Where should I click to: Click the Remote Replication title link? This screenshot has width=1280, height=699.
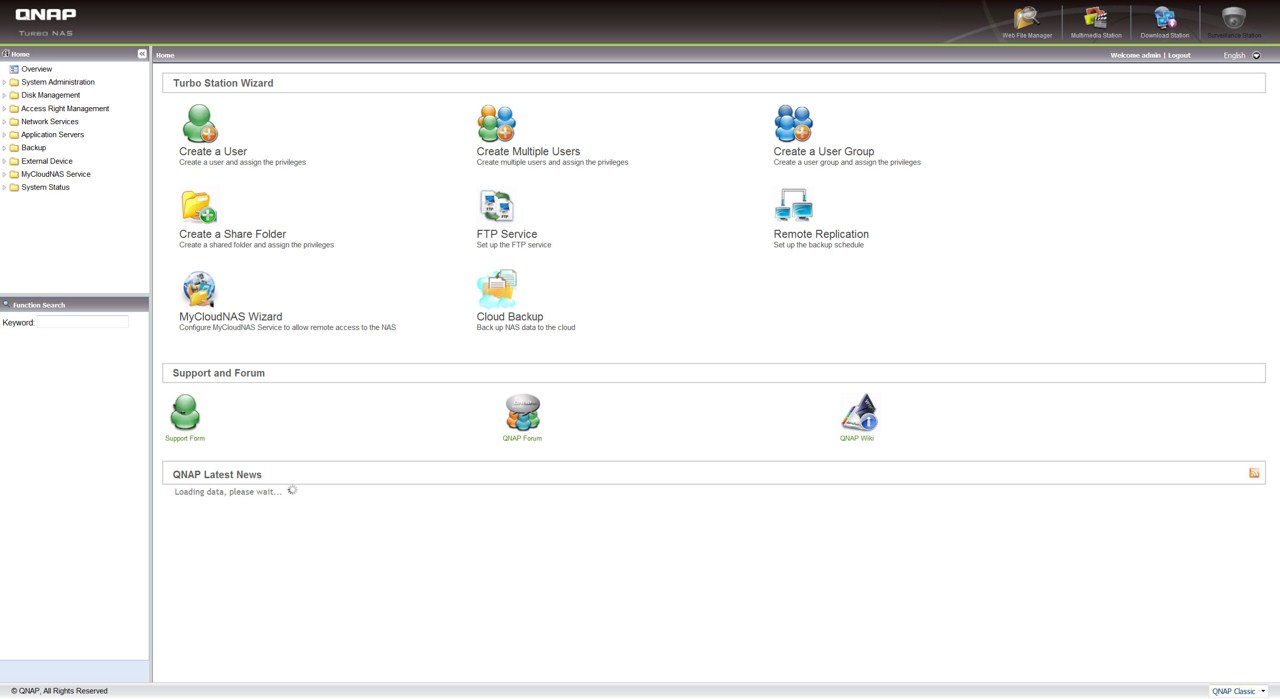coord(821,234)
